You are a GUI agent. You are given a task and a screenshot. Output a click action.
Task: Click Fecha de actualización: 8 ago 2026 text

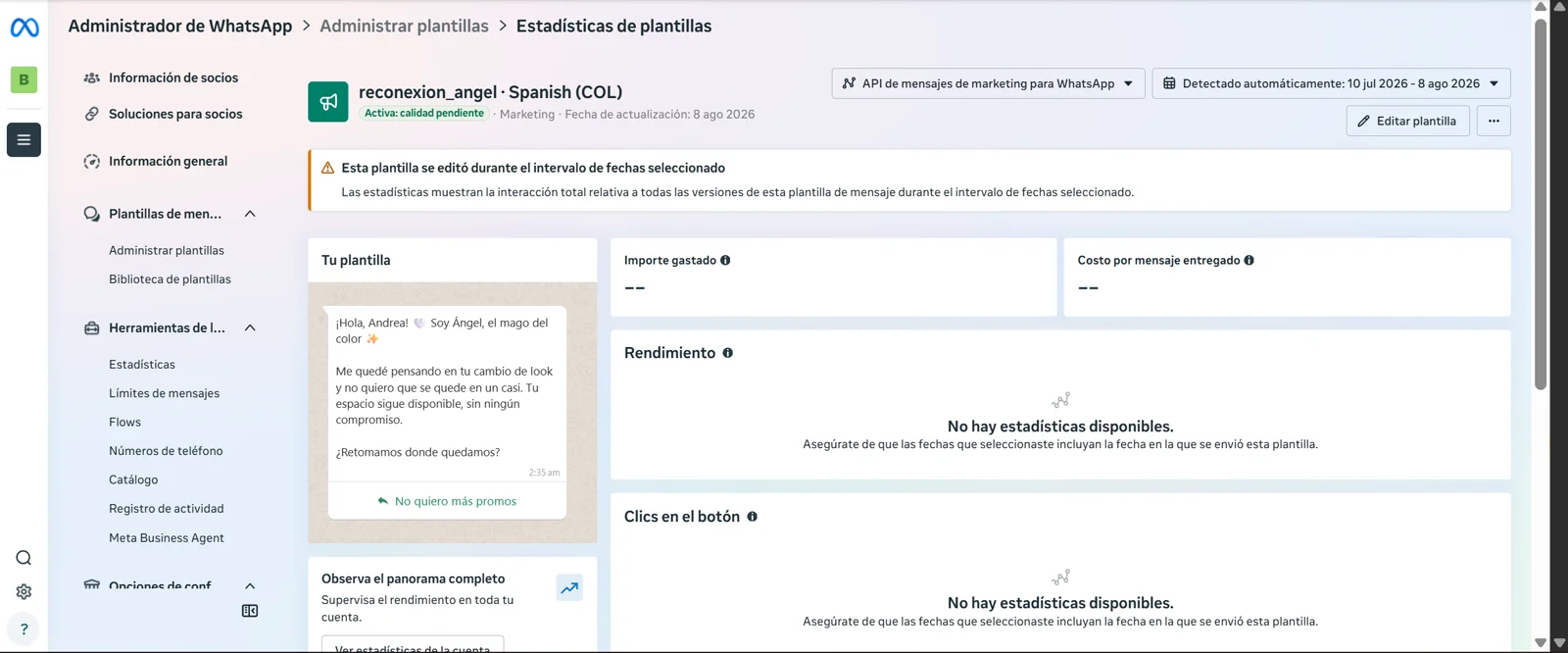660,115
